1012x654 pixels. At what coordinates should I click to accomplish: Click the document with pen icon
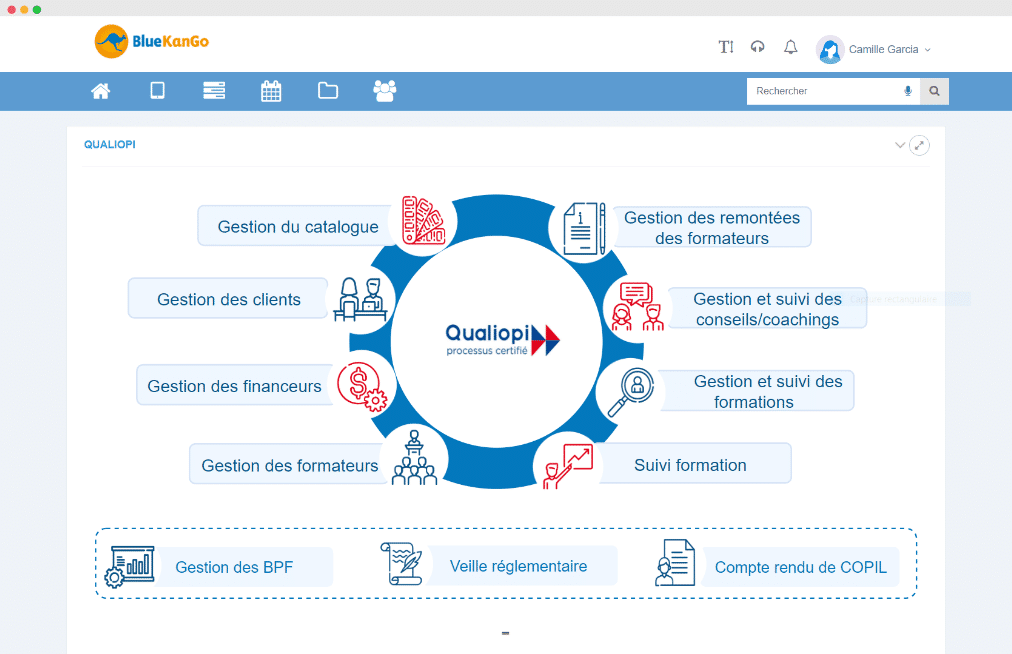pos(585,229)
